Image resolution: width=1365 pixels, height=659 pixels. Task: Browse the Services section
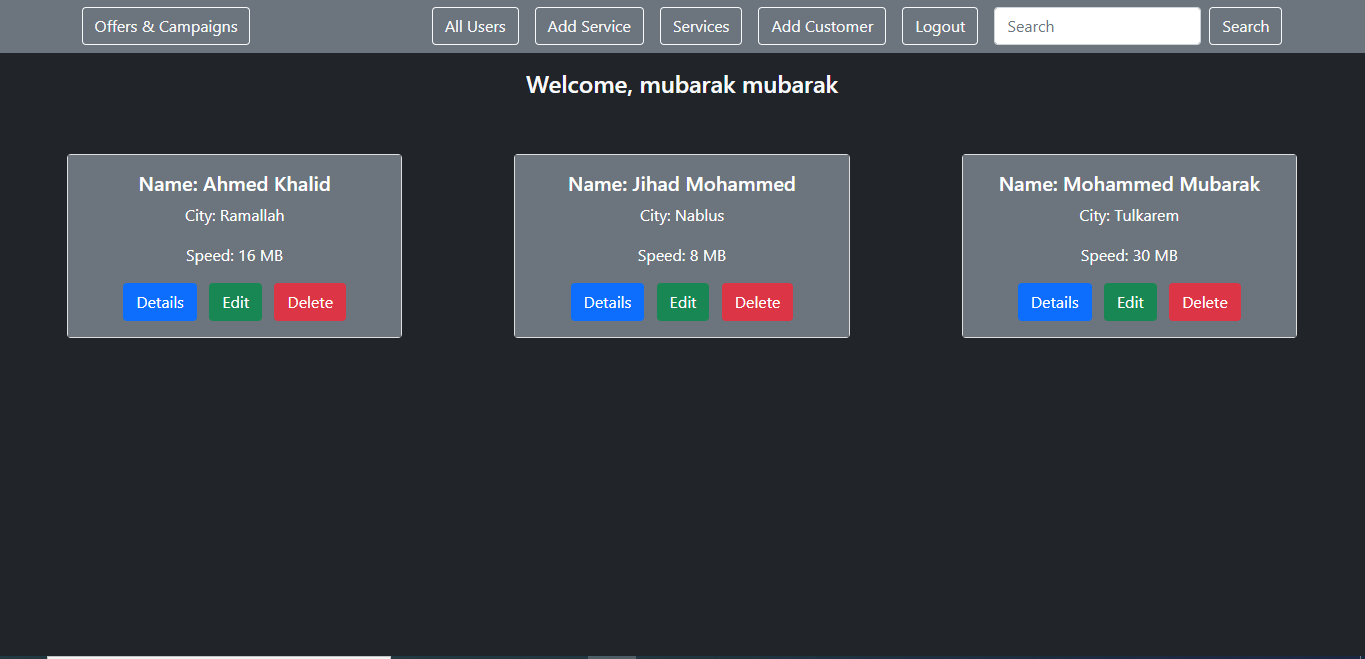pyautogui.click(x=700, y=26)
